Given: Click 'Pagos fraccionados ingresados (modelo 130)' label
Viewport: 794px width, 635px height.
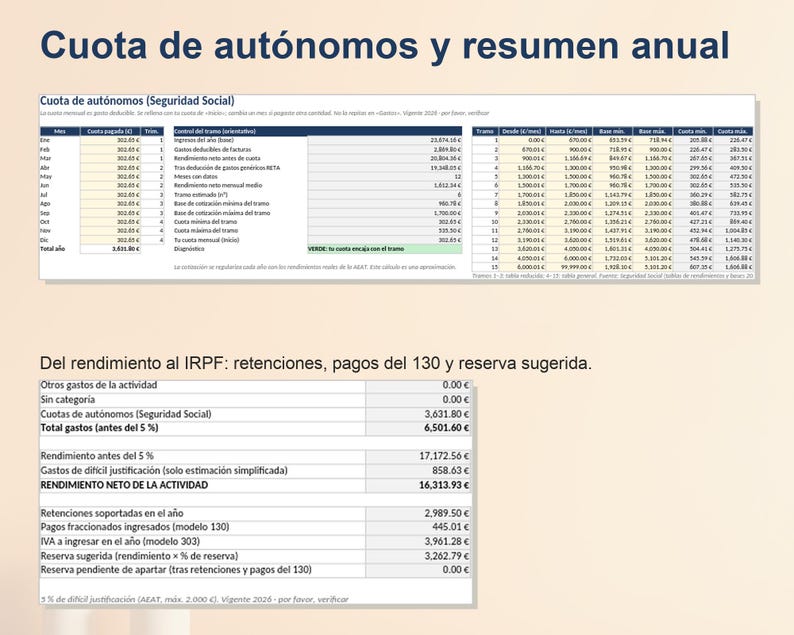Looking at the screenshot, I should [x=135, y=527].
